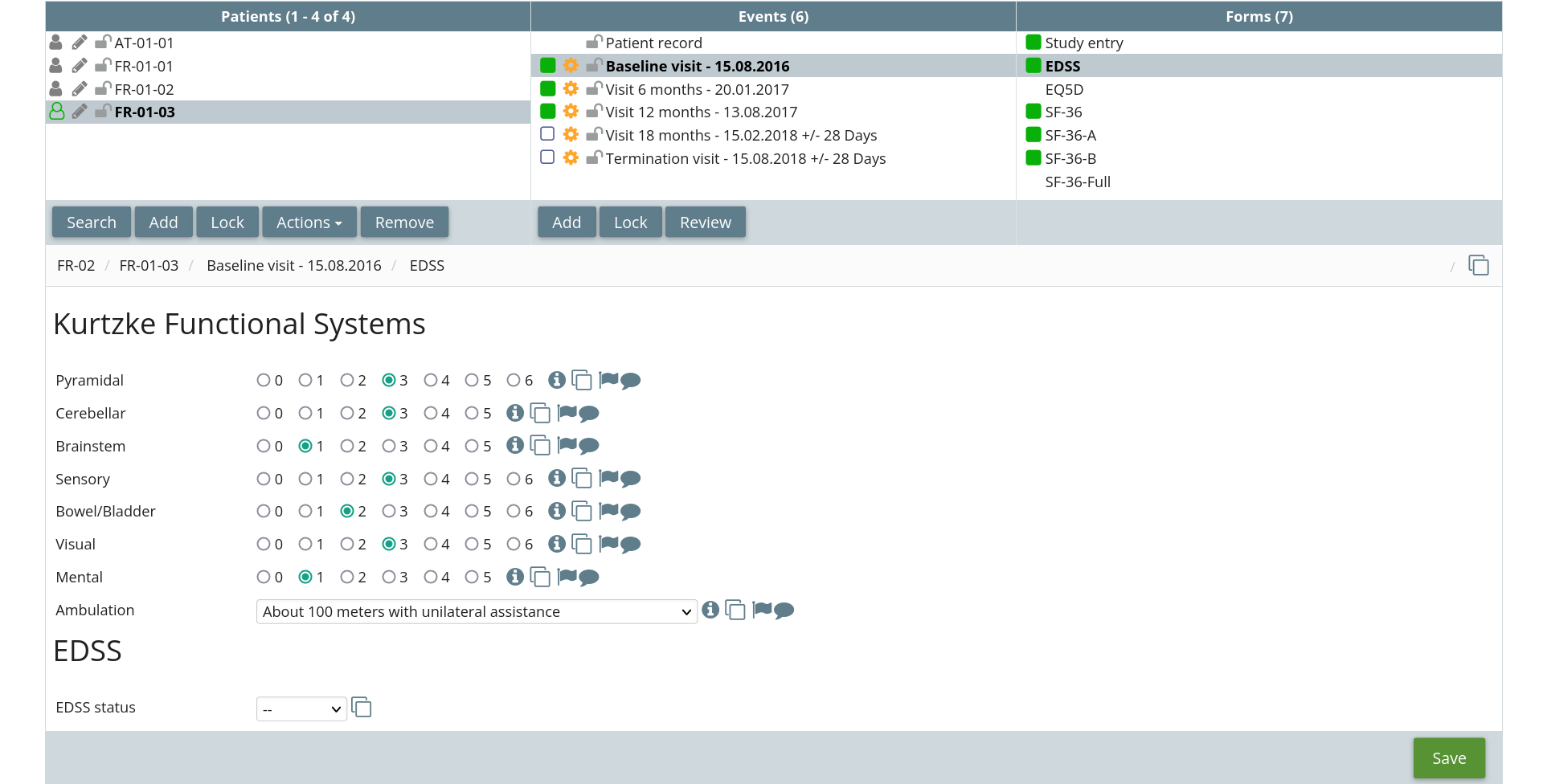
Task: Click gear icon for Visit 6 months
Action: pyautogui.click(x=571, y=89)
